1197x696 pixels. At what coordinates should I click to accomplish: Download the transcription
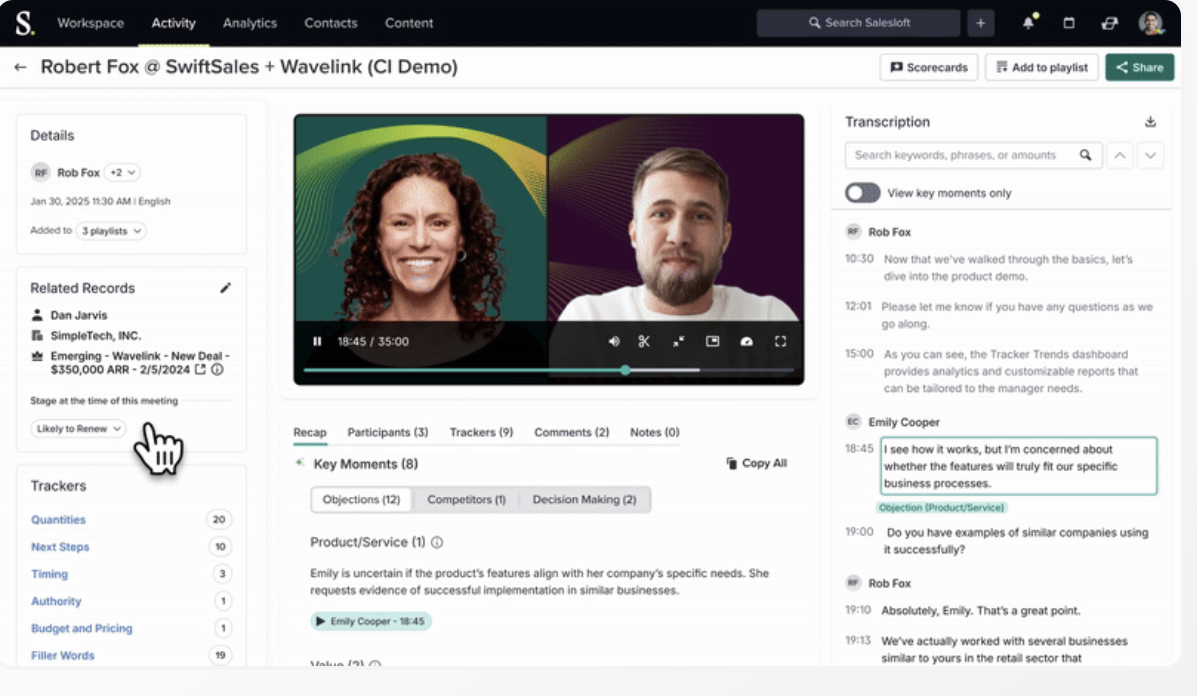click(1150, 121)
